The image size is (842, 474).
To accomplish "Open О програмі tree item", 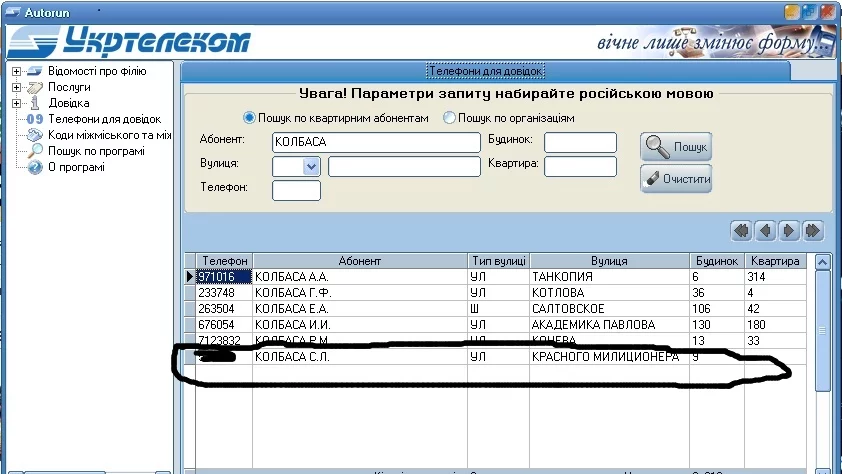I will [x=76, y=167].
